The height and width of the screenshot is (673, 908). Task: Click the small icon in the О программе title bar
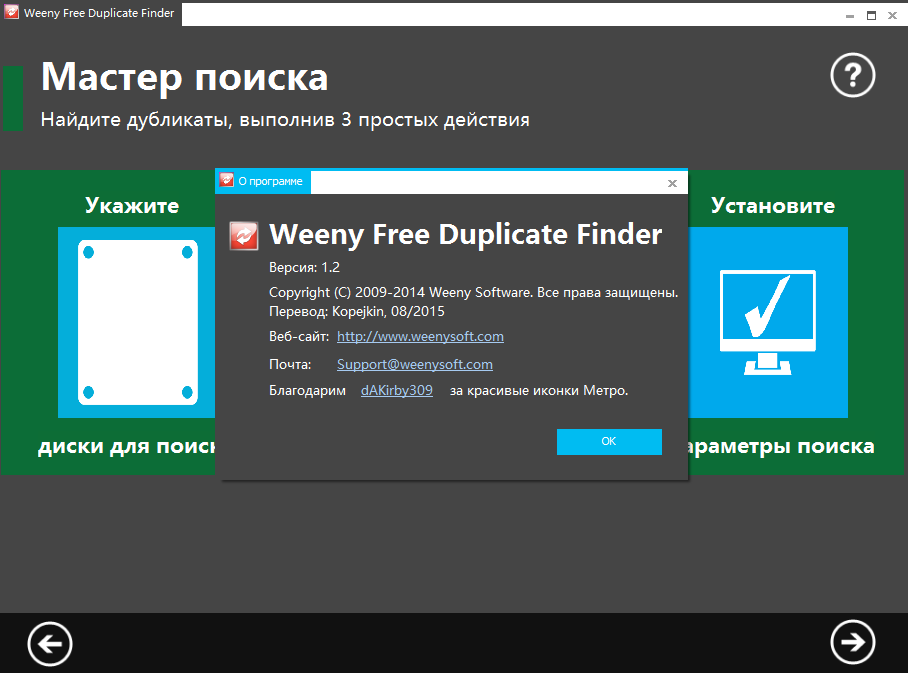pos(226,181)
